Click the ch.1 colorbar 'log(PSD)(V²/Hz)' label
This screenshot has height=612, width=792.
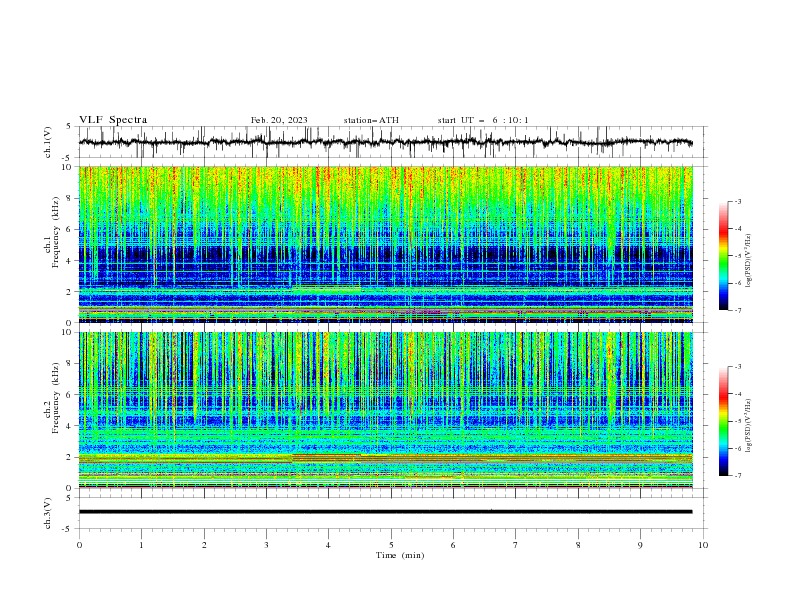click(749, 261)
